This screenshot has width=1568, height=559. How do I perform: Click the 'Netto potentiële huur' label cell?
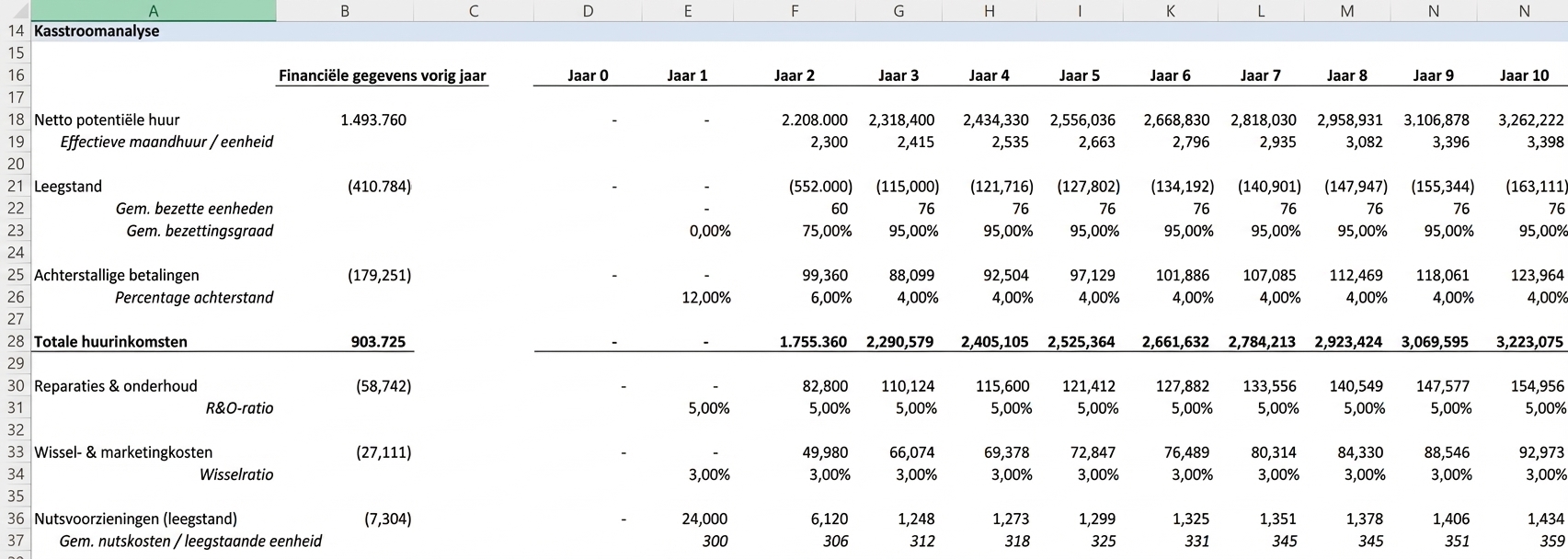(107, 120)
